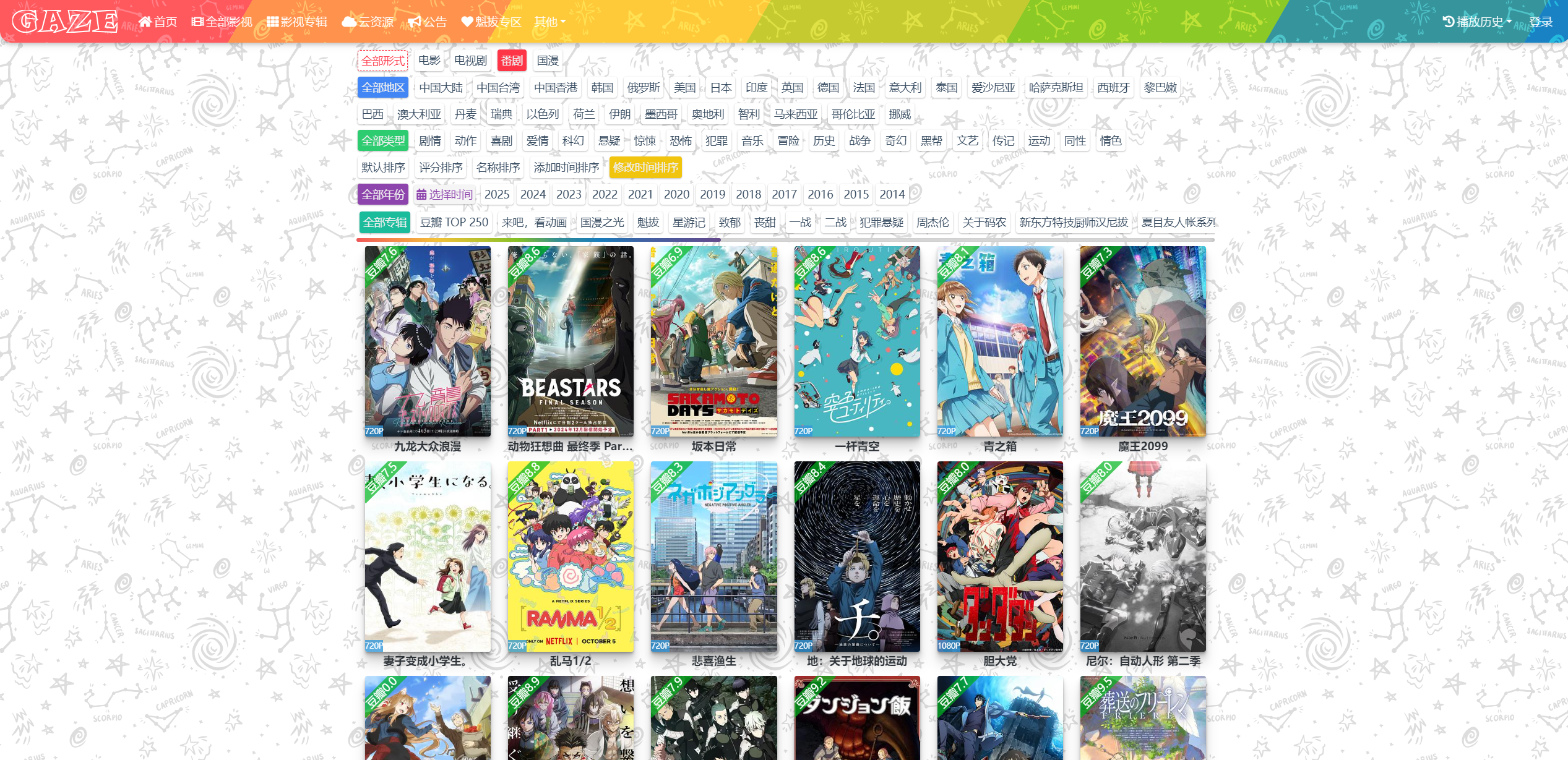Expand 播放历史 dropdown

1477,22
